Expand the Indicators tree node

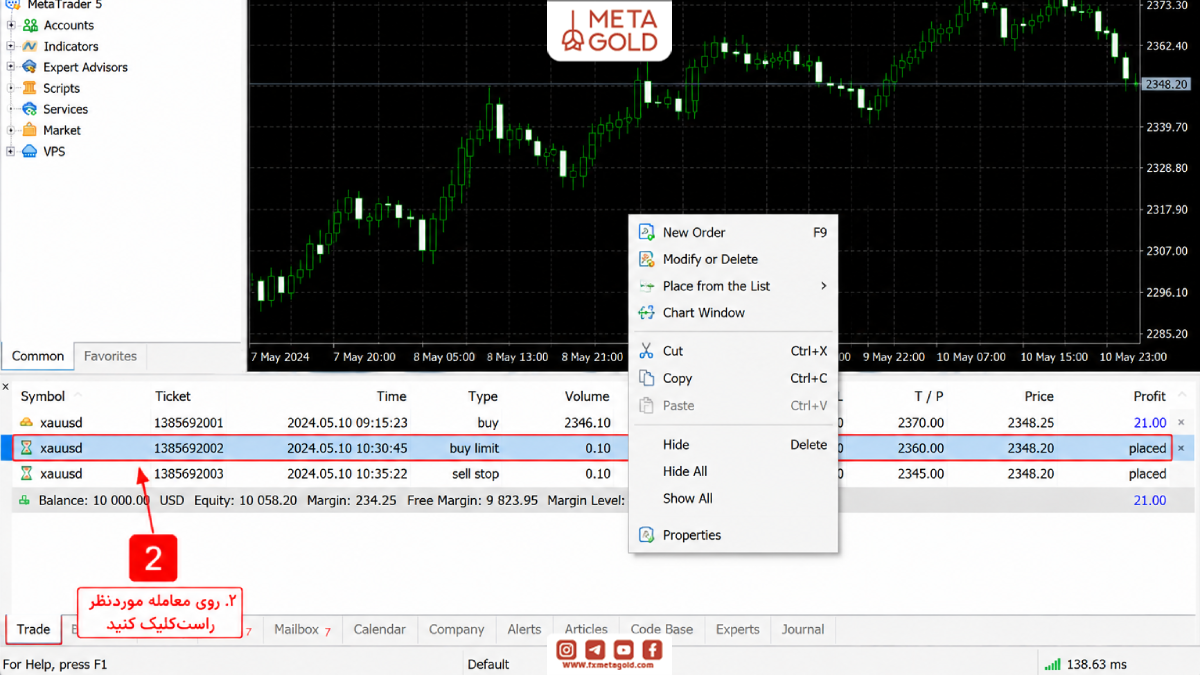[11, 46]
